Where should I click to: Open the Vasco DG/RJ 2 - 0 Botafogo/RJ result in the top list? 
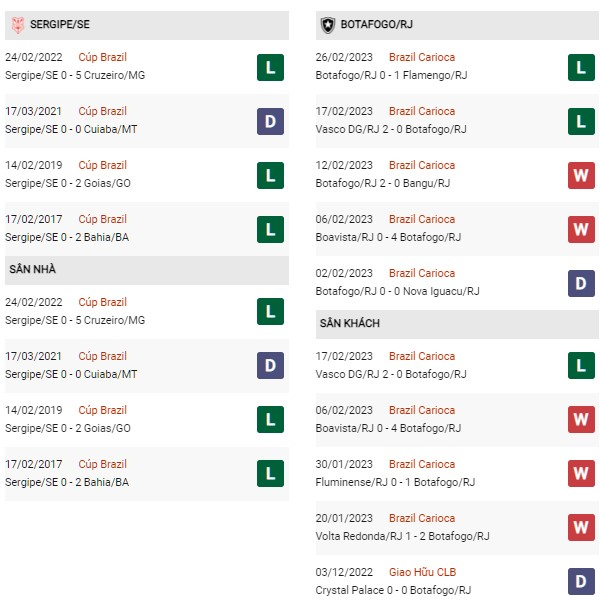391,129
